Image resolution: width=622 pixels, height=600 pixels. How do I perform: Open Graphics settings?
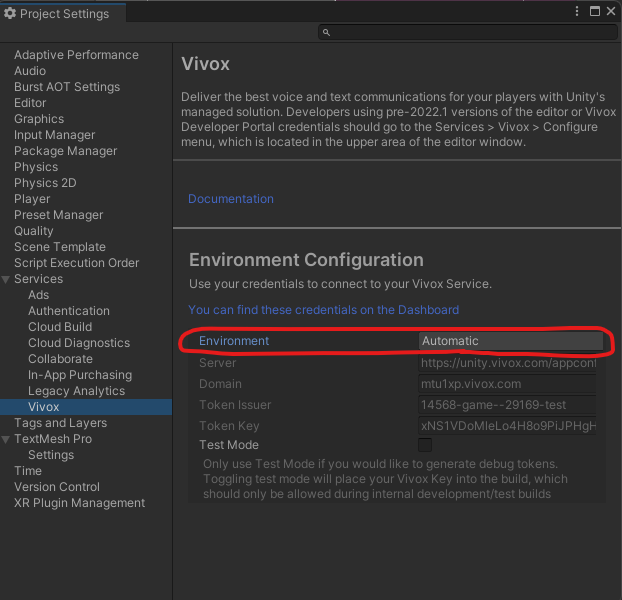[39, 119]
